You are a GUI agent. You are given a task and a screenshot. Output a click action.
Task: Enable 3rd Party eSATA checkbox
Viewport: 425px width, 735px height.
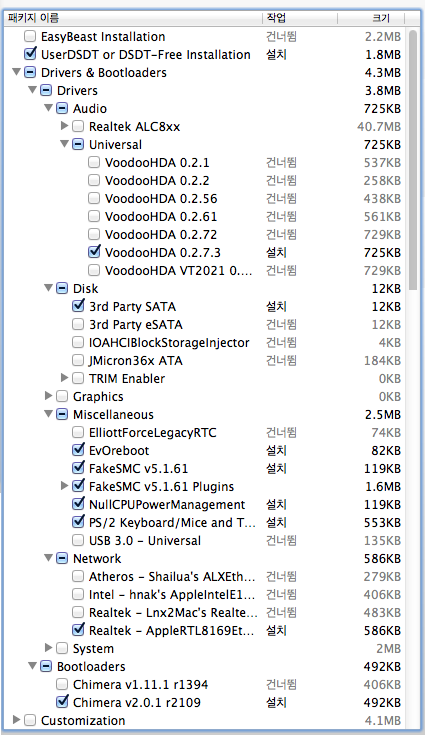pyautogui.click(x=78, y=324)
